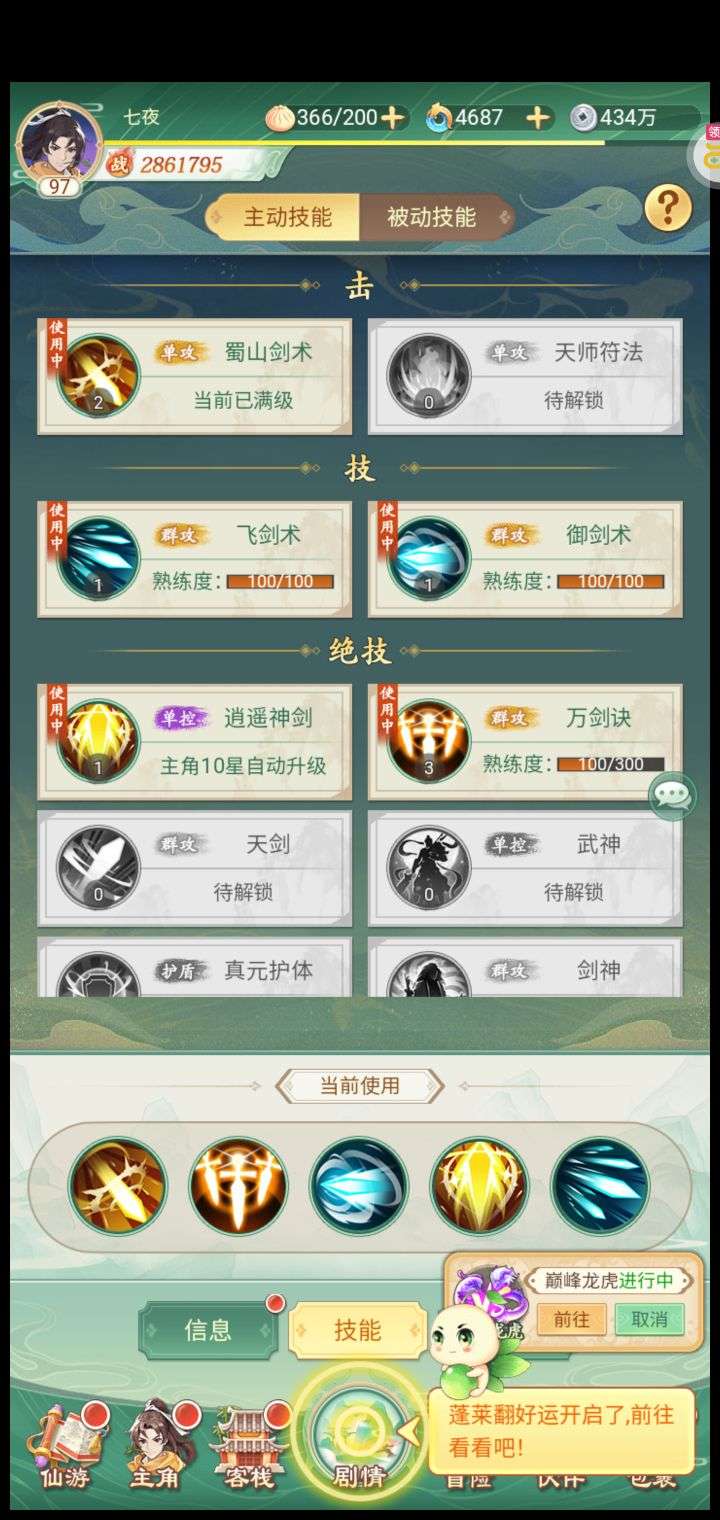Screen dimensions: 720x1520
Task: Select the 万剑诀 skill icon
Action: pyautogui.click(x=429, y=742)
